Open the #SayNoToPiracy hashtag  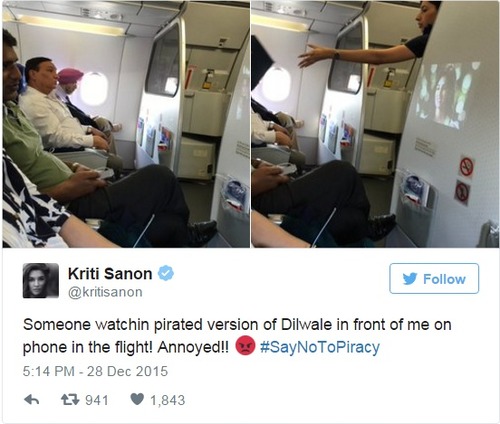tap(320, 347)
